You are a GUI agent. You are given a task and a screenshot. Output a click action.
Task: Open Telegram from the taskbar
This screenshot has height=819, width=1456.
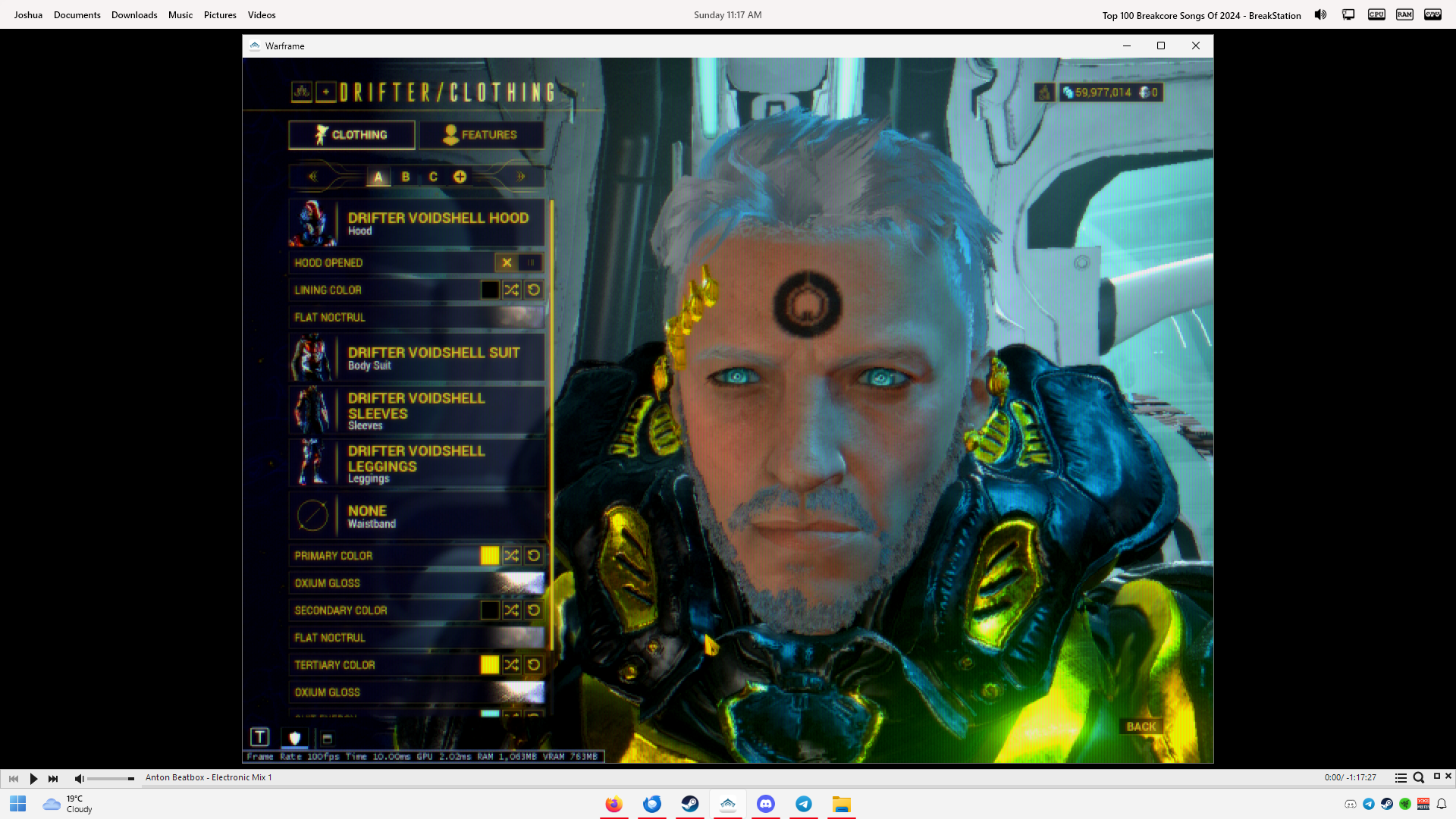(x=804, y=804)
